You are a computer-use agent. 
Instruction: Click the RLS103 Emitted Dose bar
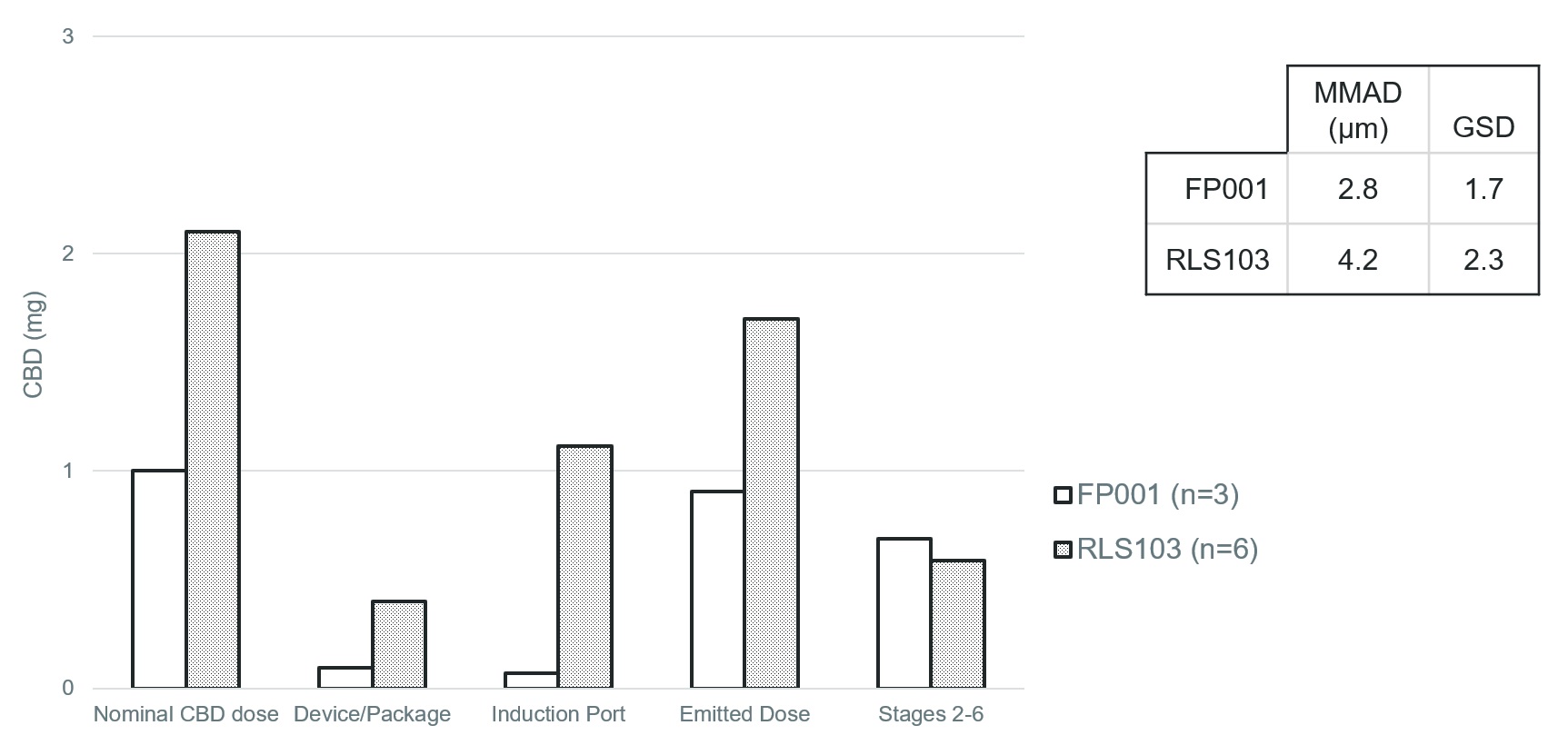pyautogui.click(x=771, y=502)
